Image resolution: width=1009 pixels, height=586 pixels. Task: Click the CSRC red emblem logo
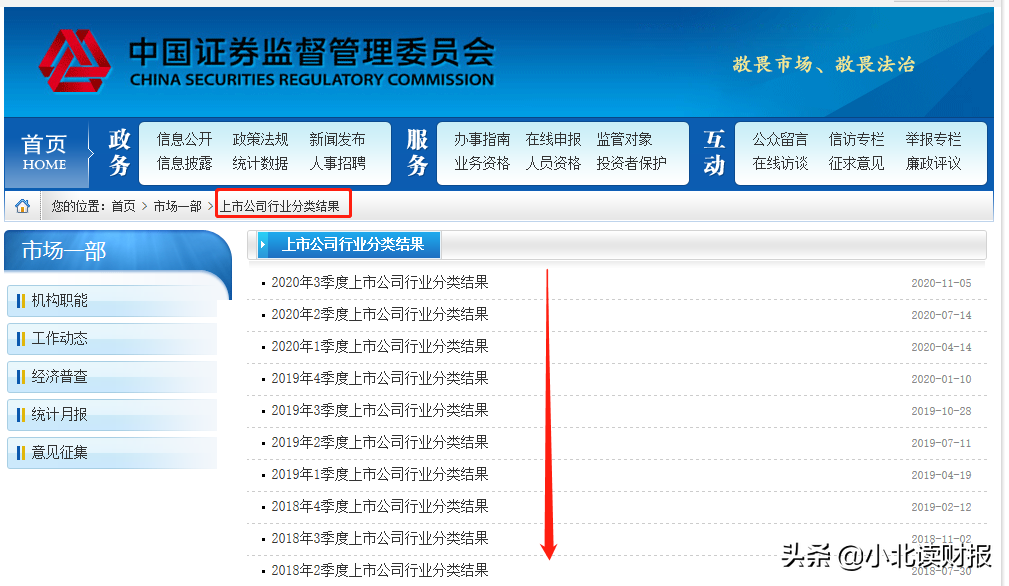[x=77, y=60]
